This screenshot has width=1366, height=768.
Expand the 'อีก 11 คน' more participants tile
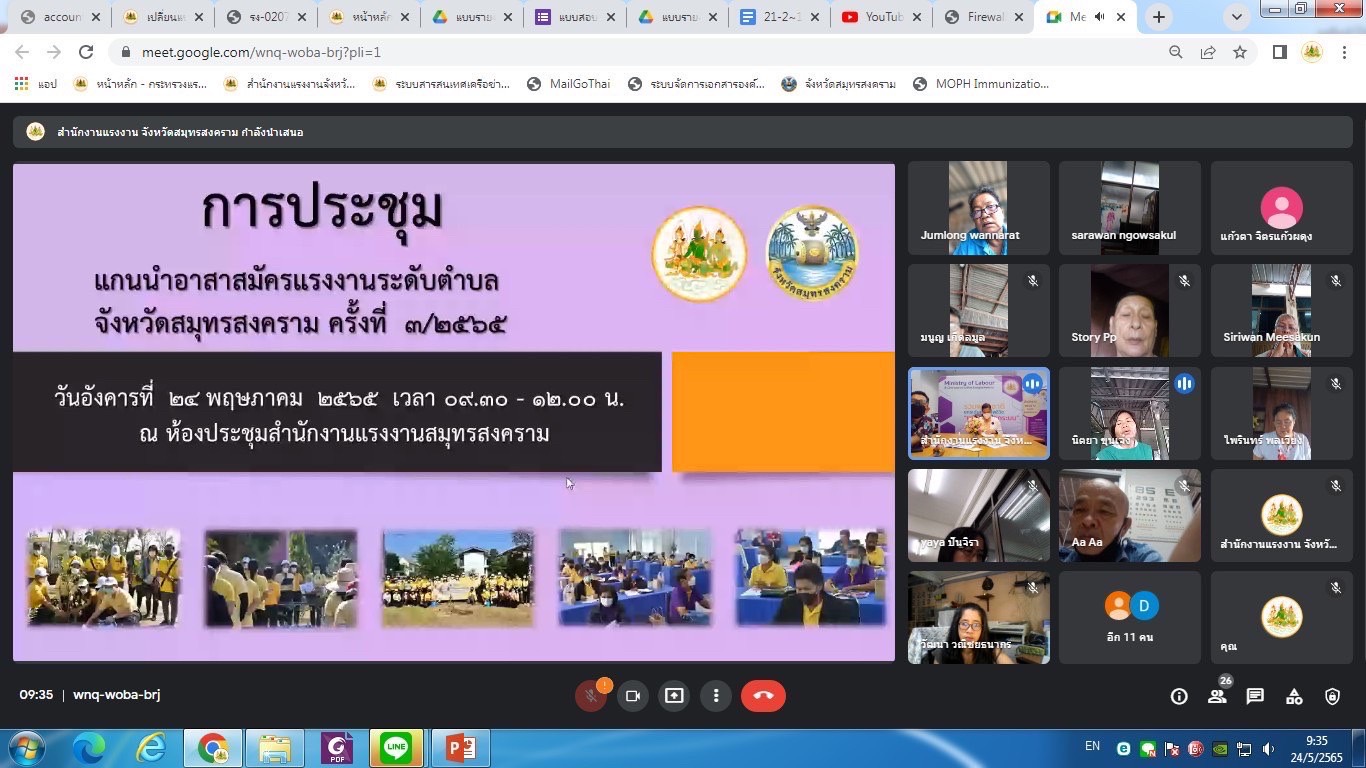click(1130, 617)
